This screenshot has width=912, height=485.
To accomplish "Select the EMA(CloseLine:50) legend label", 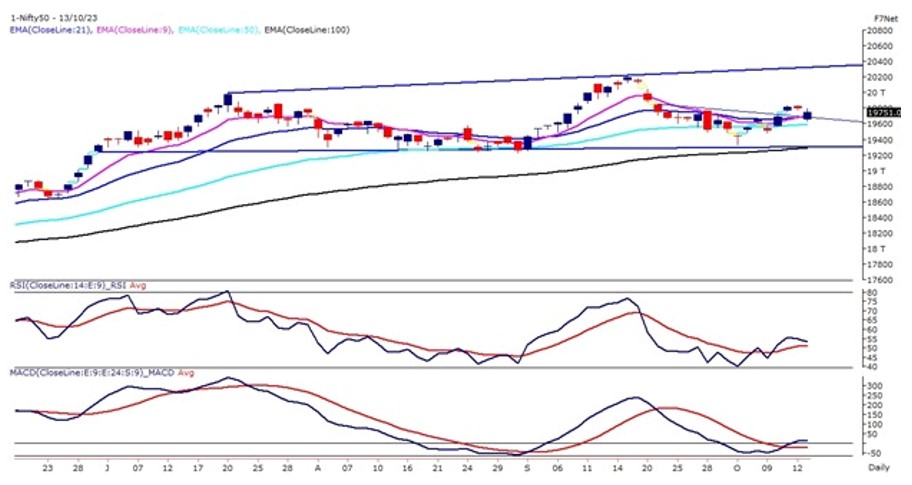I will point(218,29).
